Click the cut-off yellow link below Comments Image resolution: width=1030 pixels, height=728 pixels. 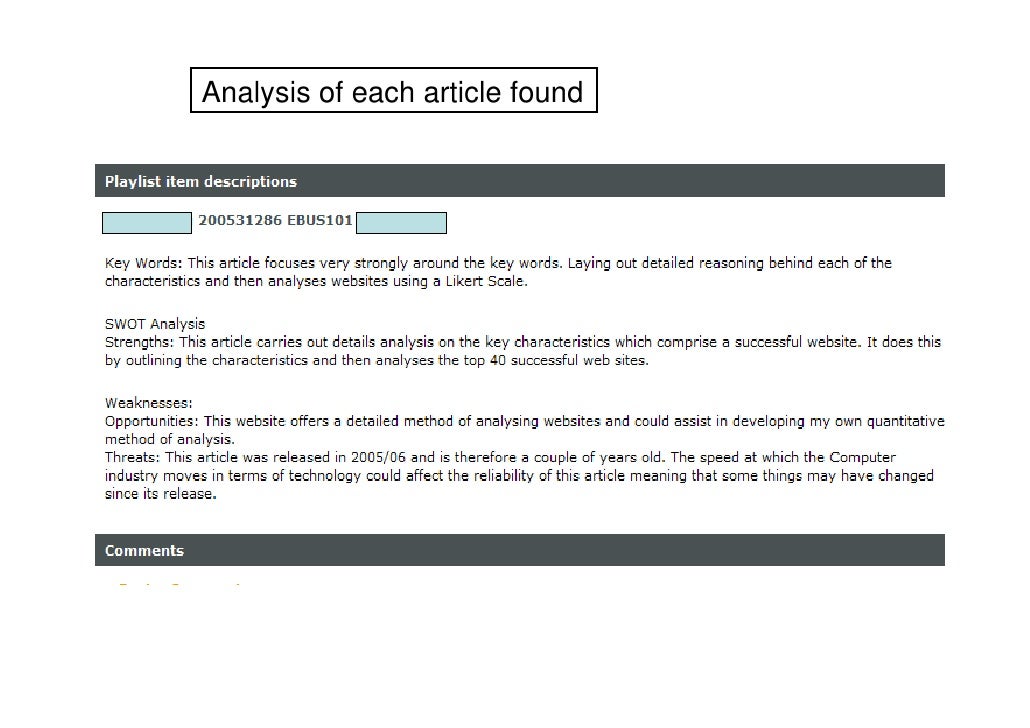(177, 583)
